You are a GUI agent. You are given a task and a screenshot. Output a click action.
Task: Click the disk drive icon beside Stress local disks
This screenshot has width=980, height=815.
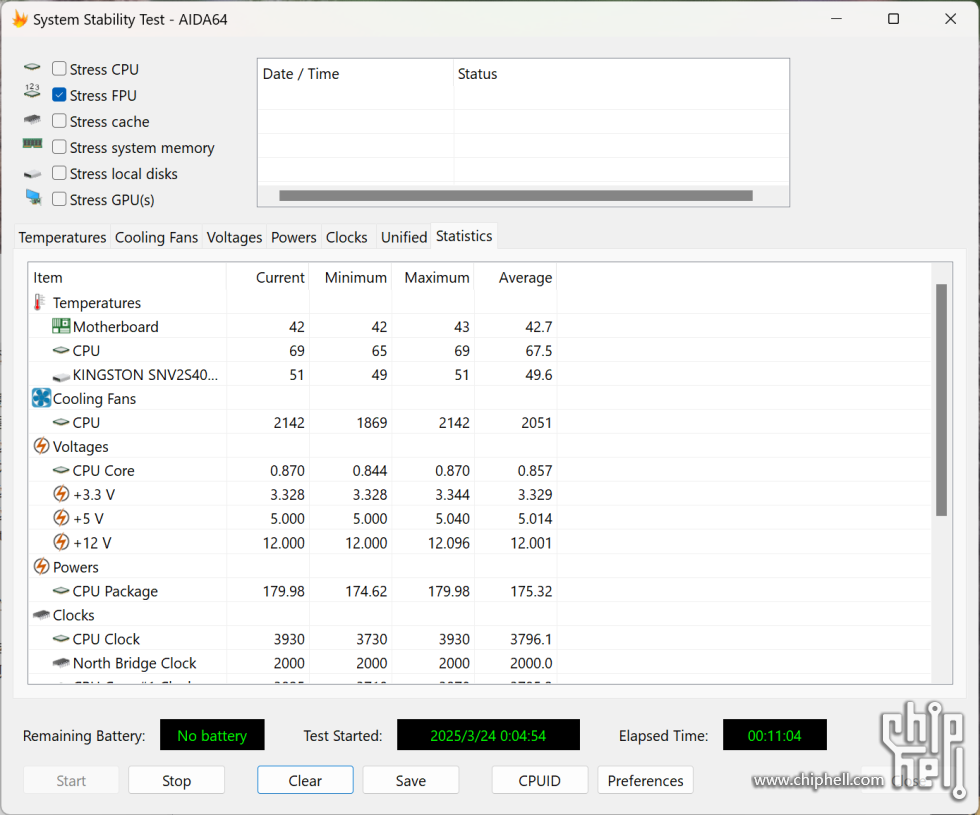[32, 174]
